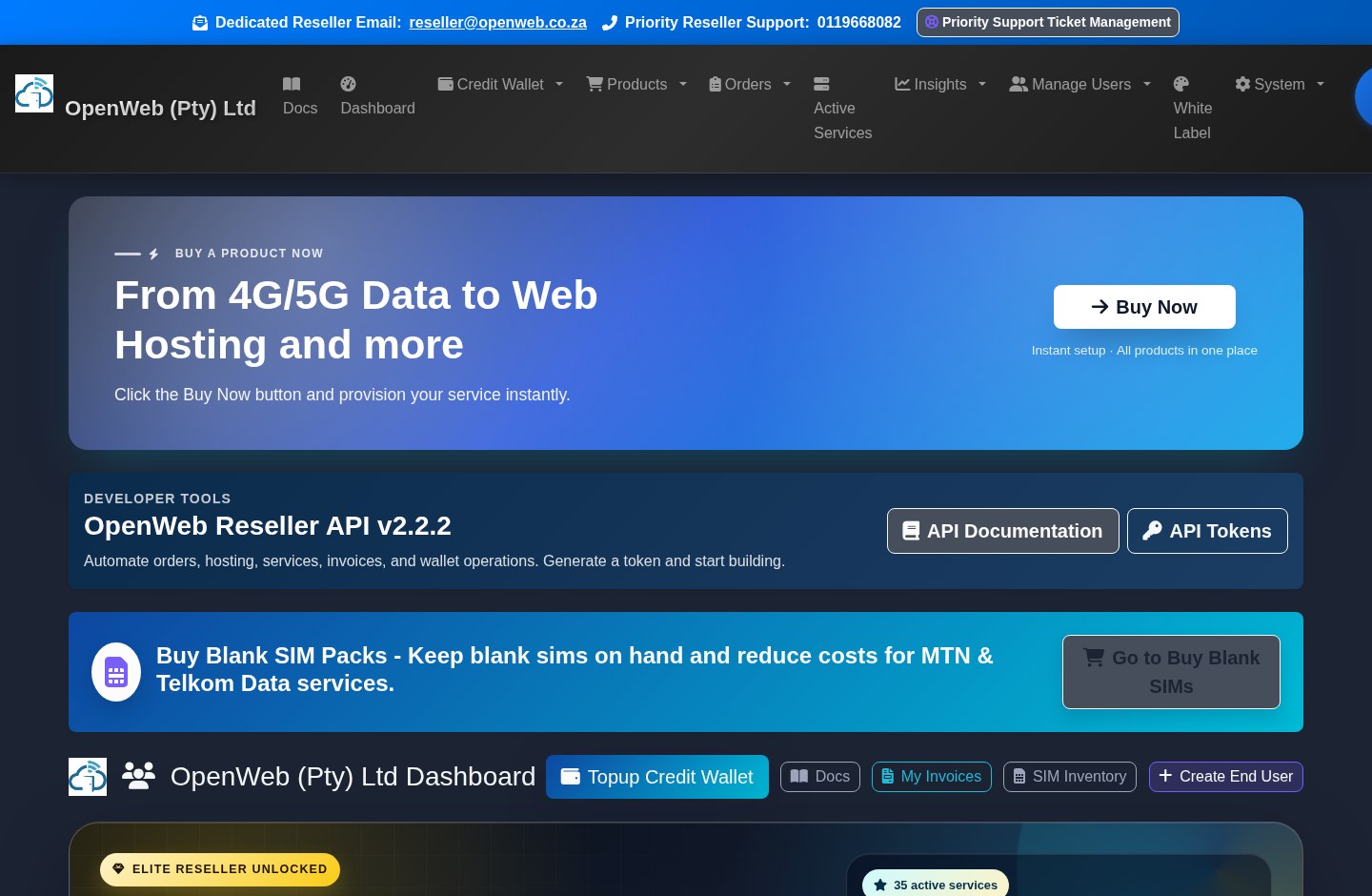Click the SIM card icon in banner
Image resolution: width=1372 pixels, height=896 pixels.
[116, 672]
